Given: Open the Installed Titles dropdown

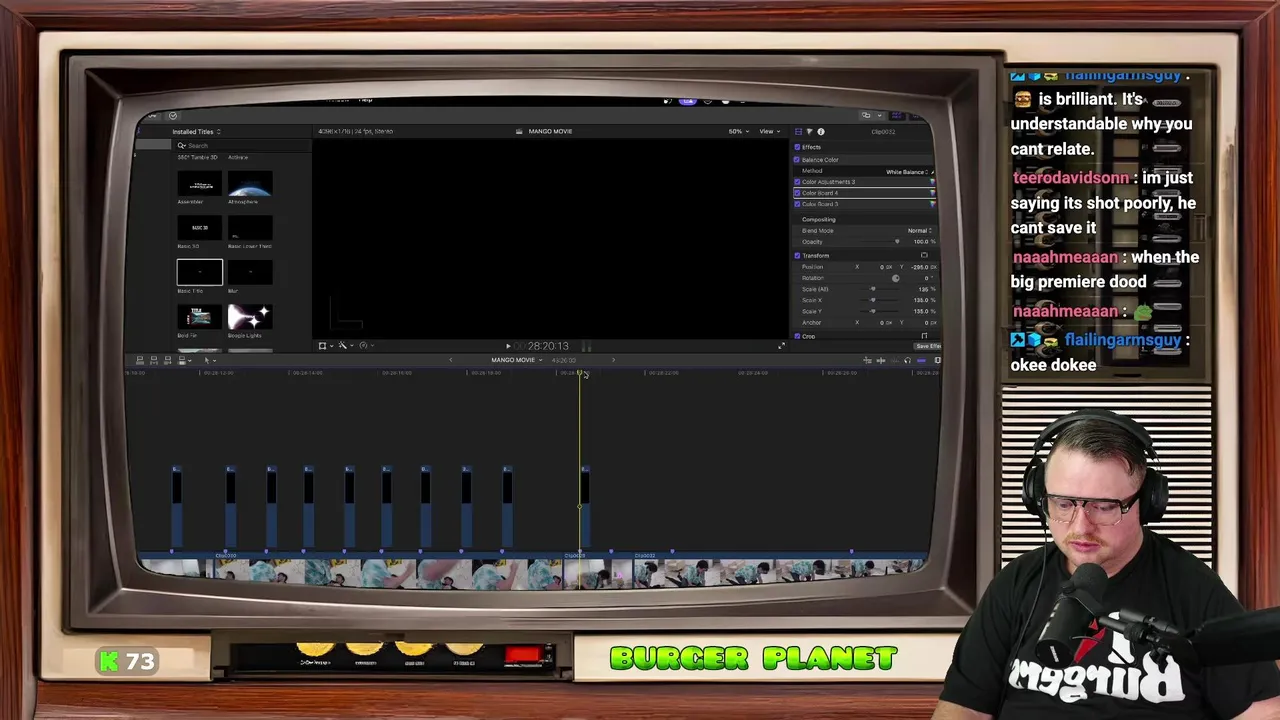Looking at the screenshot, I should click(196, 132).
